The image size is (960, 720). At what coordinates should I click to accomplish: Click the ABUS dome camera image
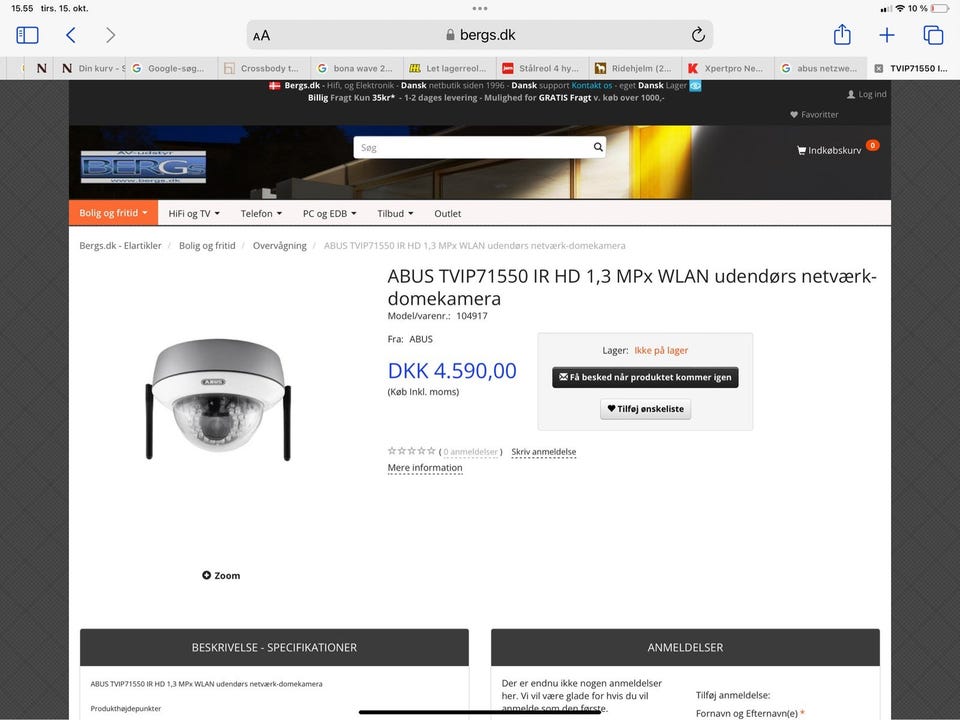pyautogui.click(x=218, y=399)
